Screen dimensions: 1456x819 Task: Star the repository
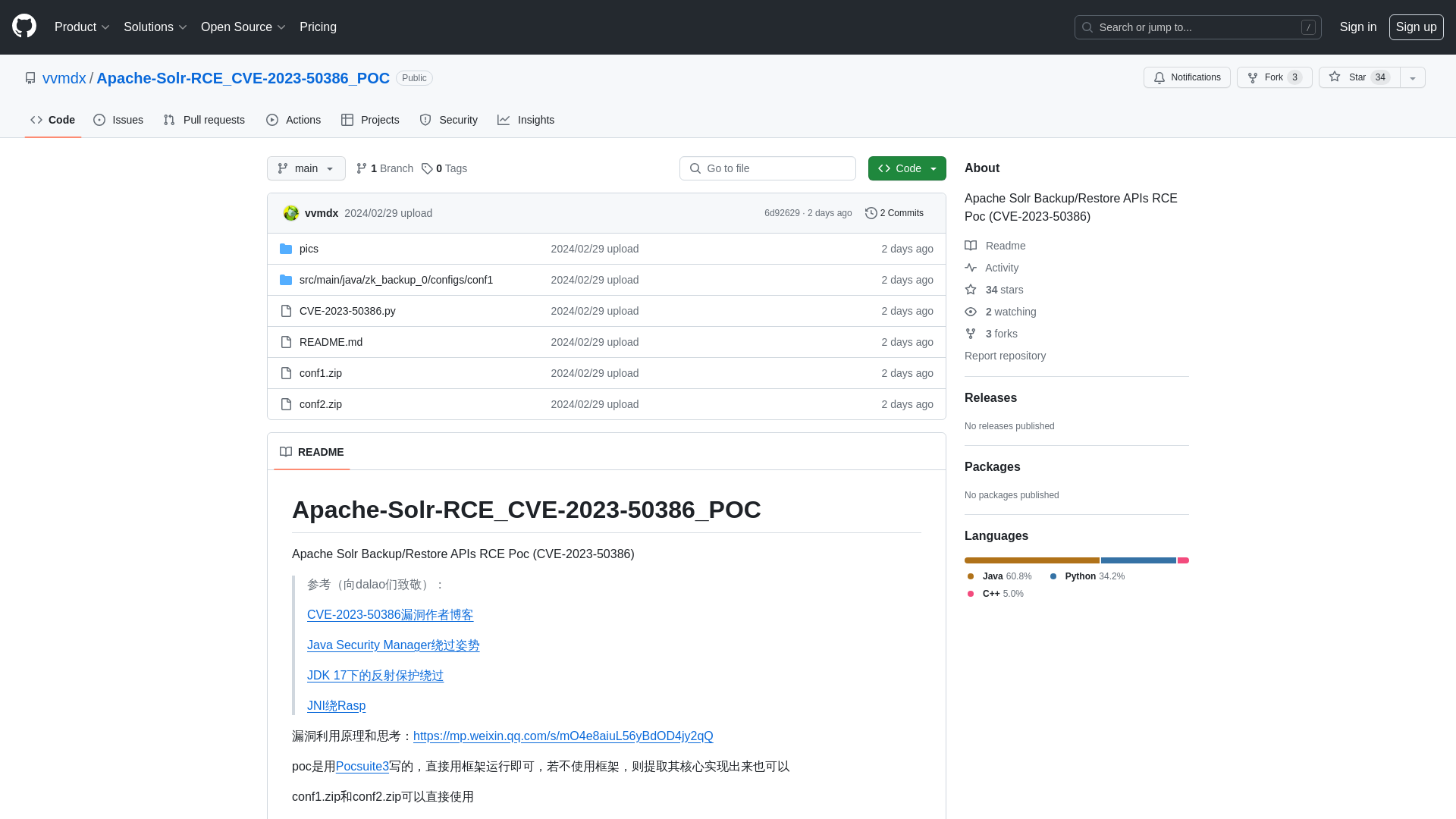(x=1359, y=77)
